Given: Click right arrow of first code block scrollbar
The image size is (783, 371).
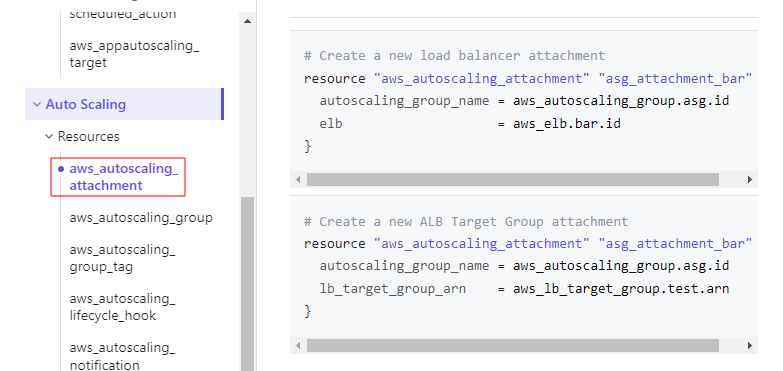Looking at the screenshot, I should click(750, 179).
